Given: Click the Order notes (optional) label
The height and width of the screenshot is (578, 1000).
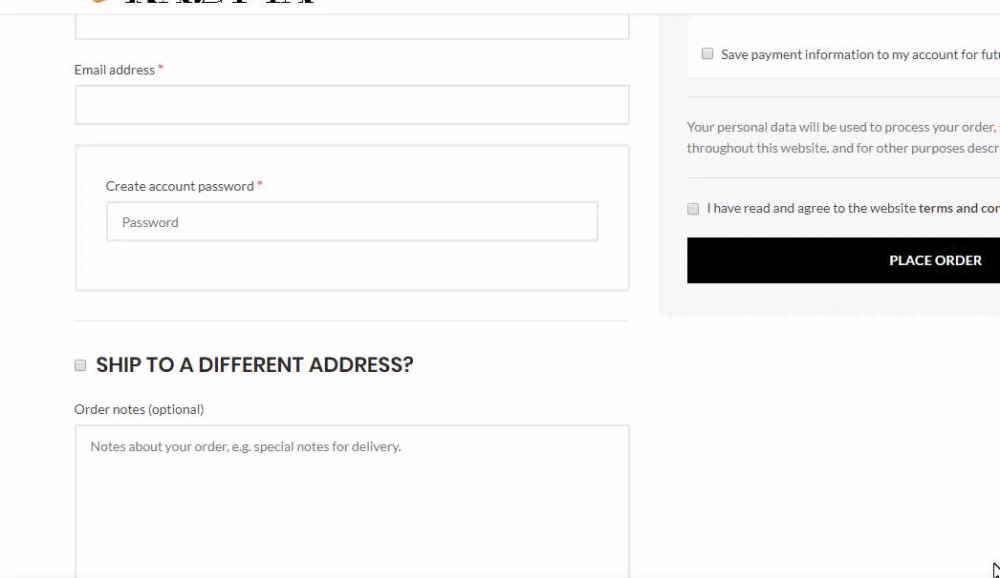Looking at the screenshot, I should coord(139,410).
